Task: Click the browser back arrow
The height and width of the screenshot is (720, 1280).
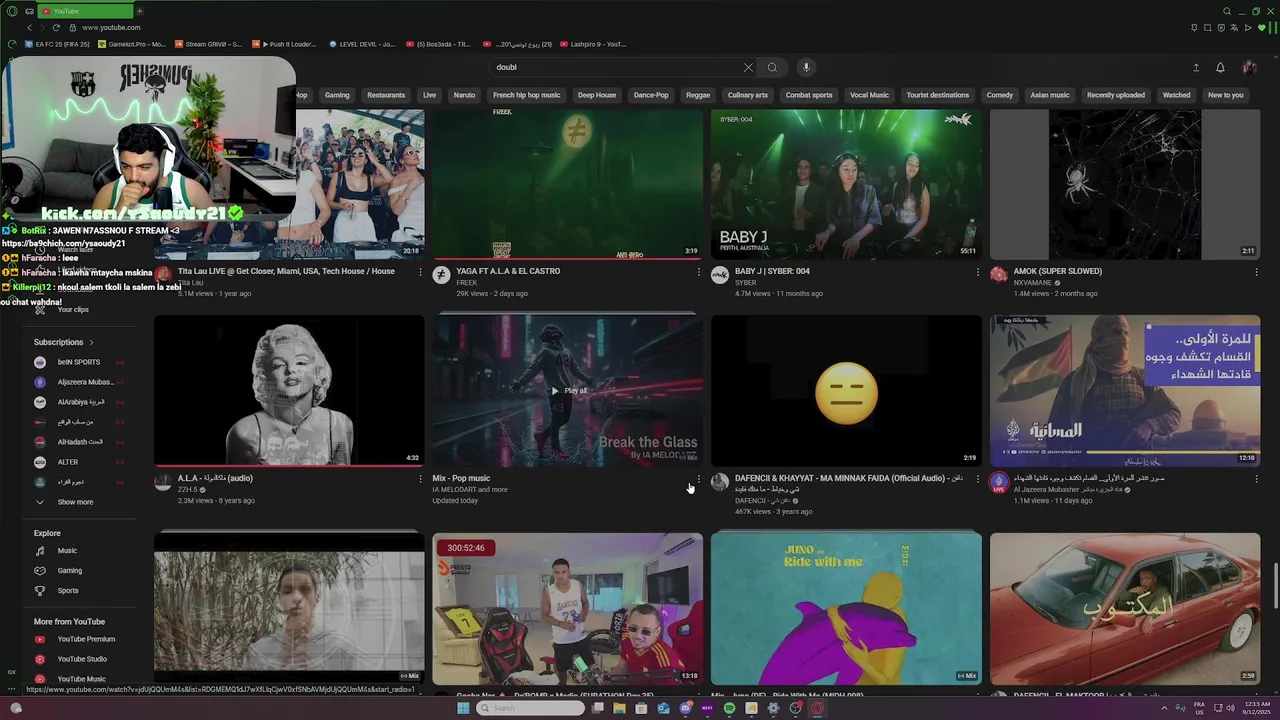Action: tap(29, 27)
